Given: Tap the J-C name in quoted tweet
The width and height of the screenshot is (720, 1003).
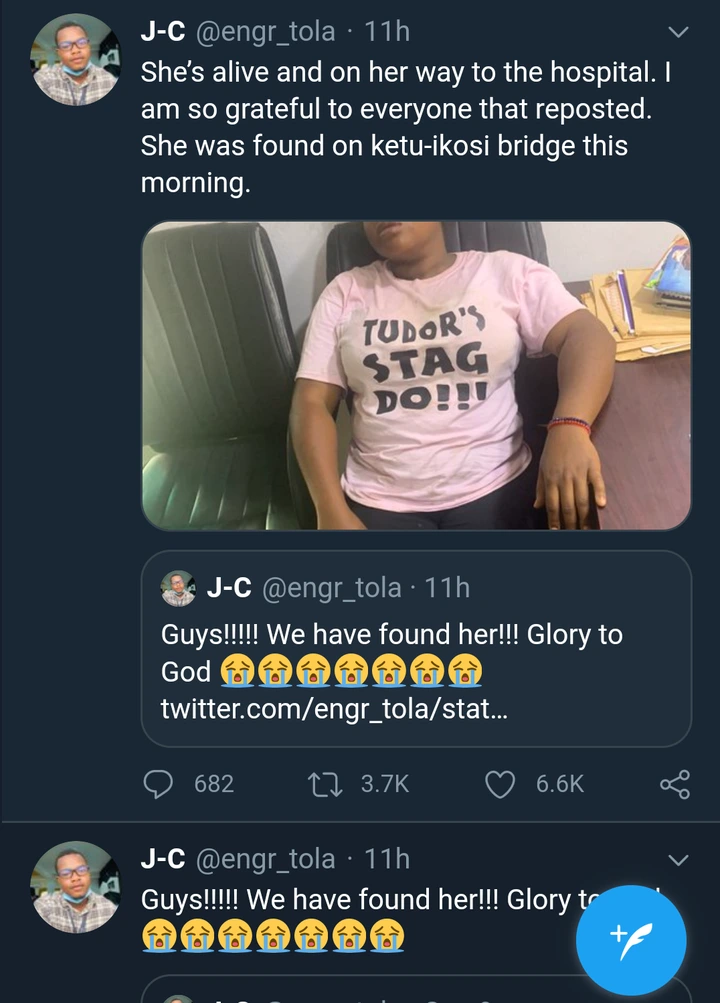Looking at the screenshot, I should [228, 588].
